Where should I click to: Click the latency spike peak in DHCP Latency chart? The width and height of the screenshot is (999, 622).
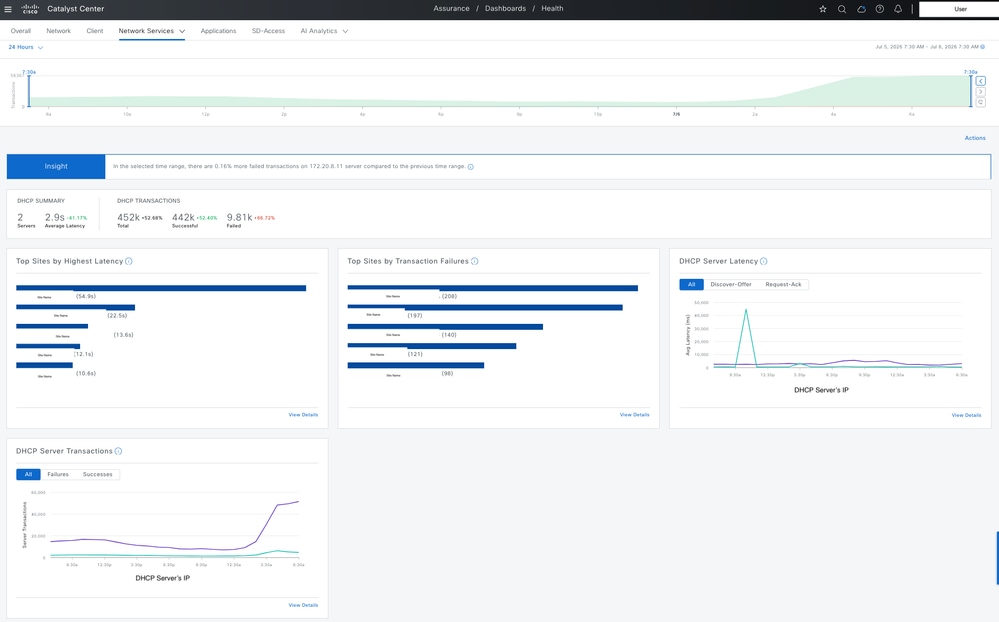[x=745, y=310]
